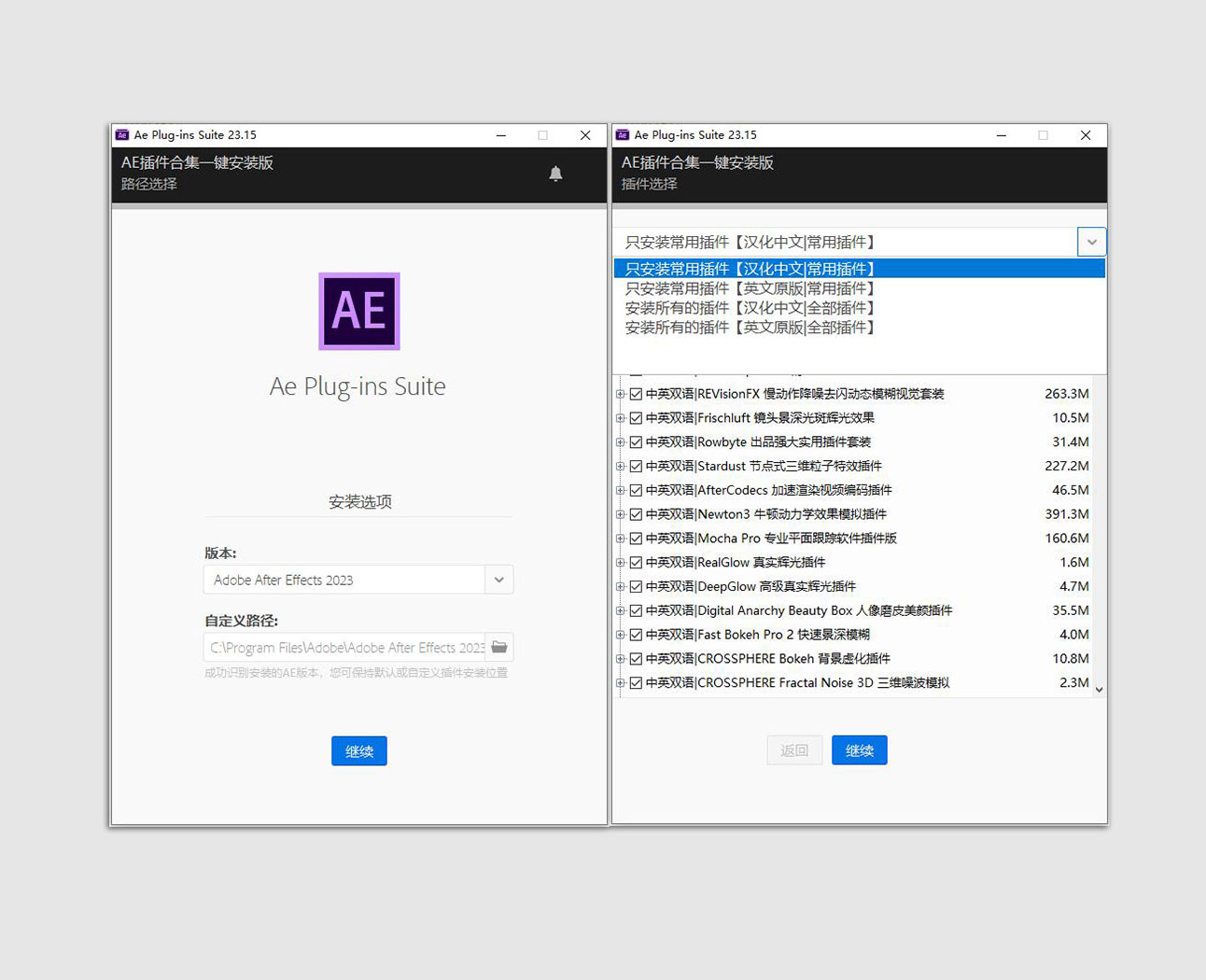Select the DeepGlow 高级真实辉光插件 row text
Image resolution: width=1206 pixels, height=980 pixels.
pos(750,586)
